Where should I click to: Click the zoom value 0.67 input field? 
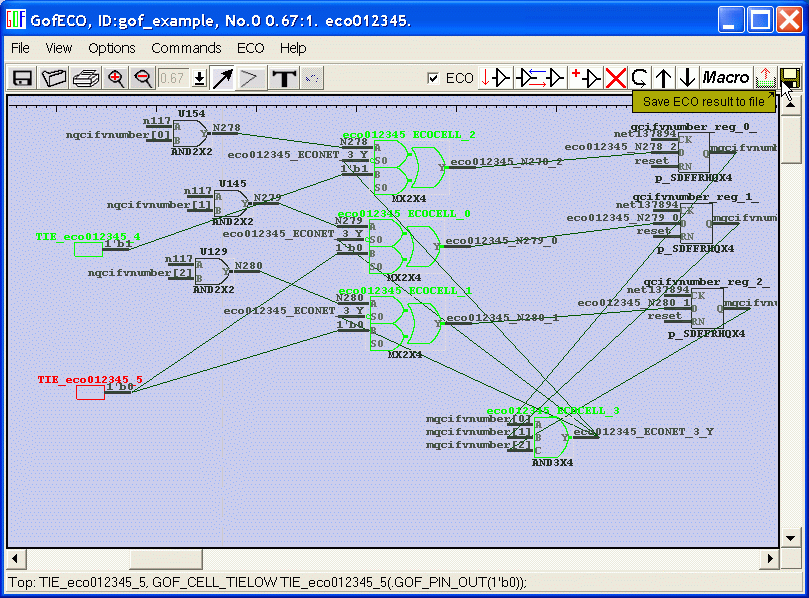[x=173, y=78]
